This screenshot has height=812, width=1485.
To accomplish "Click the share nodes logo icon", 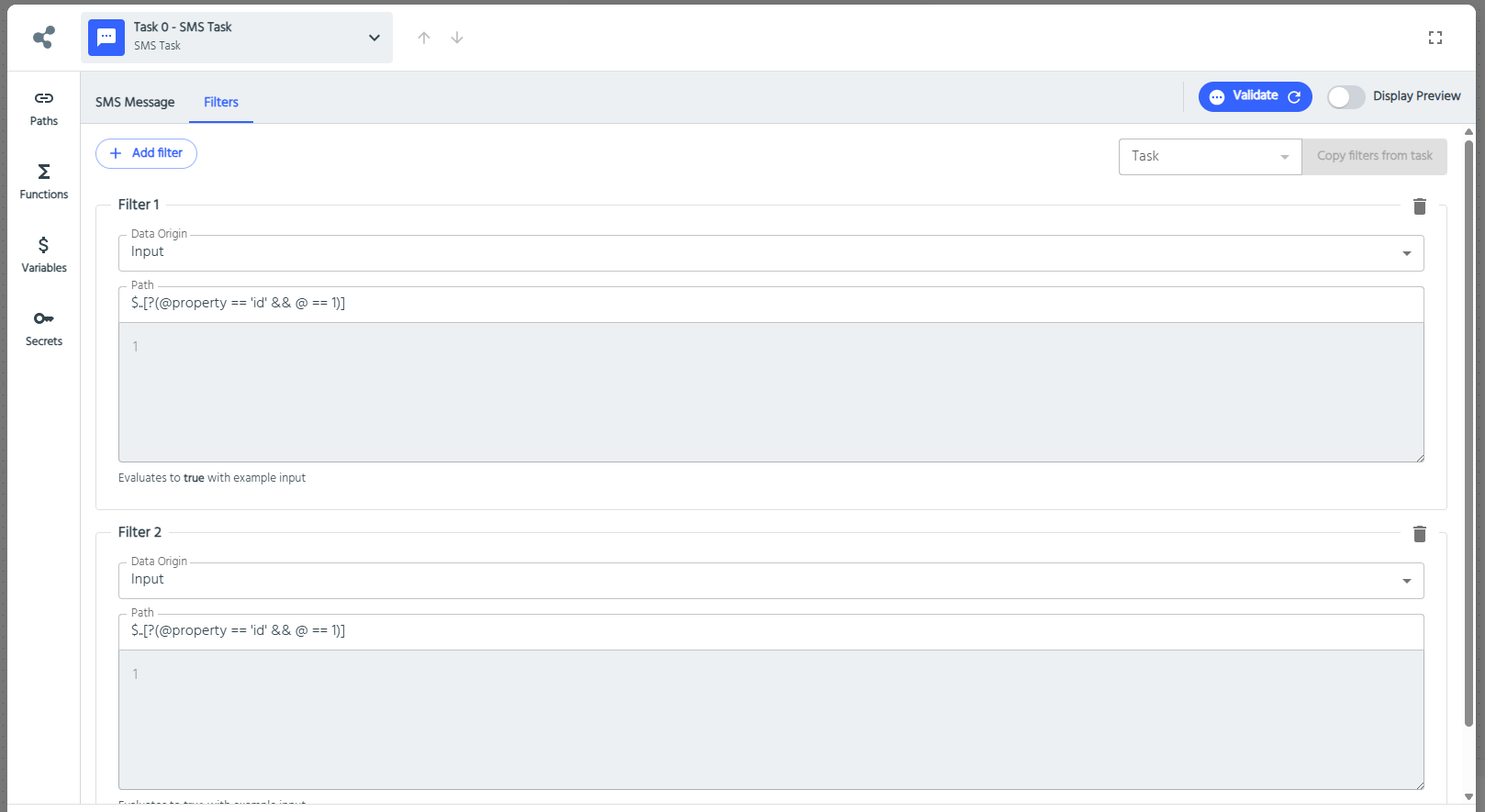I will coord(43,38).
